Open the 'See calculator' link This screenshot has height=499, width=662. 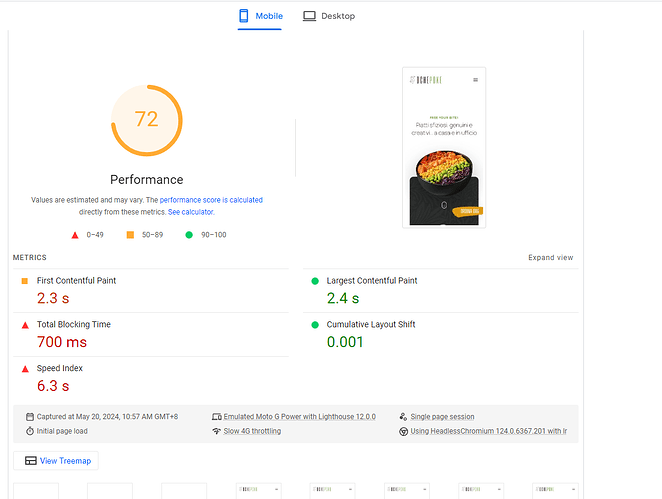tap(190, 212)
